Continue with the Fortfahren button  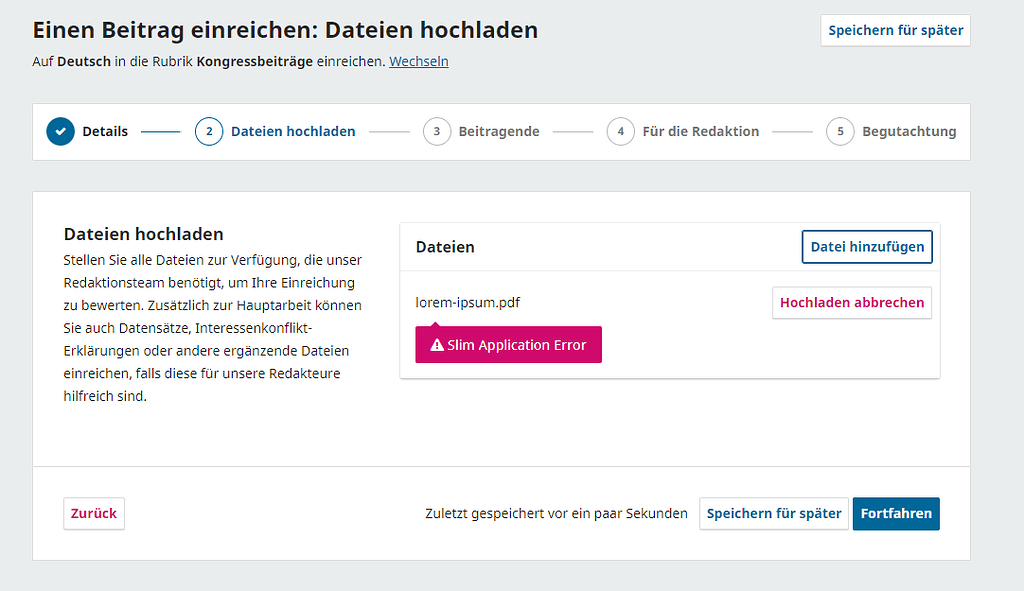pyautogui.click(x=896, y=513)
